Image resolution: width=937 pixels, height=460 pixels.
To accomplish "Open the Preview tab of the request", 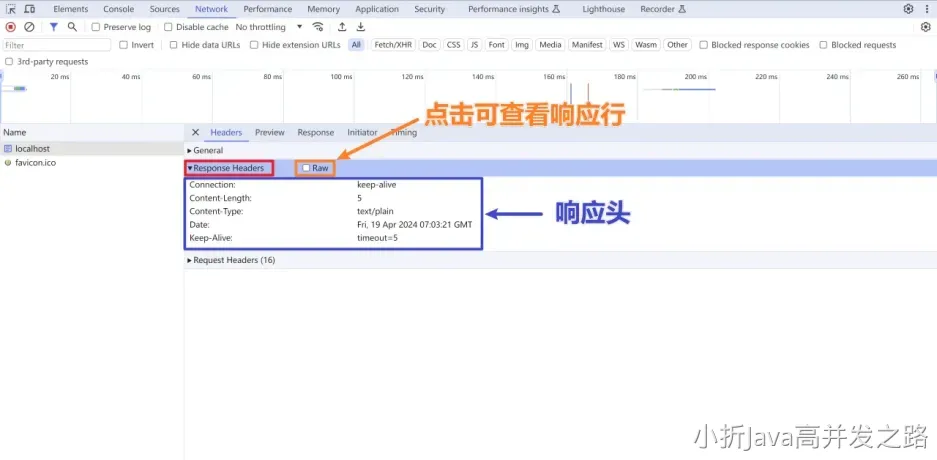I will (x=269, y=132).
